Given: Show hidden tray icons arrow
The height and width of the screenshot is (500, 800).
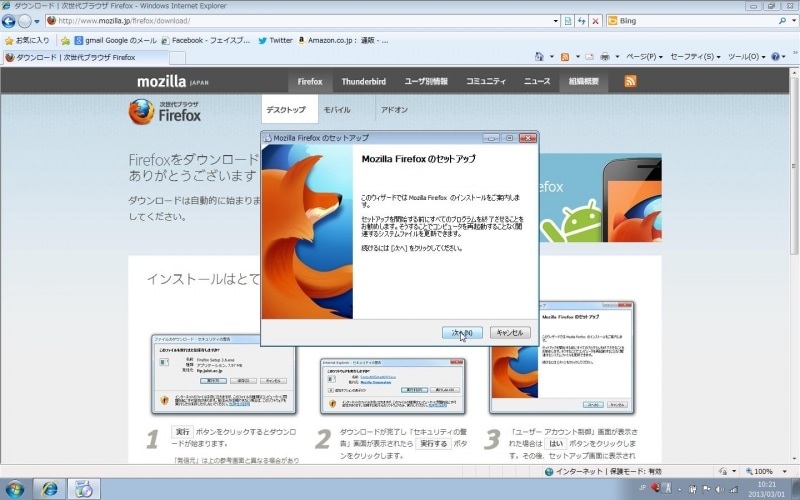Looking at the screenshot, I should pos(681,489).
